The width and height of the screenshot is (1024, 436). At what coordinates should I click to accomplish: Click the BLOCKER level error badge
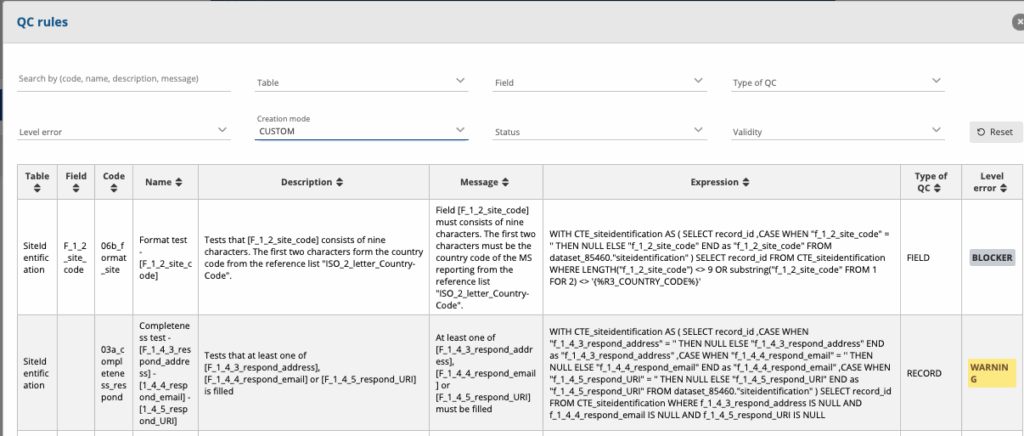coord(992,257)
